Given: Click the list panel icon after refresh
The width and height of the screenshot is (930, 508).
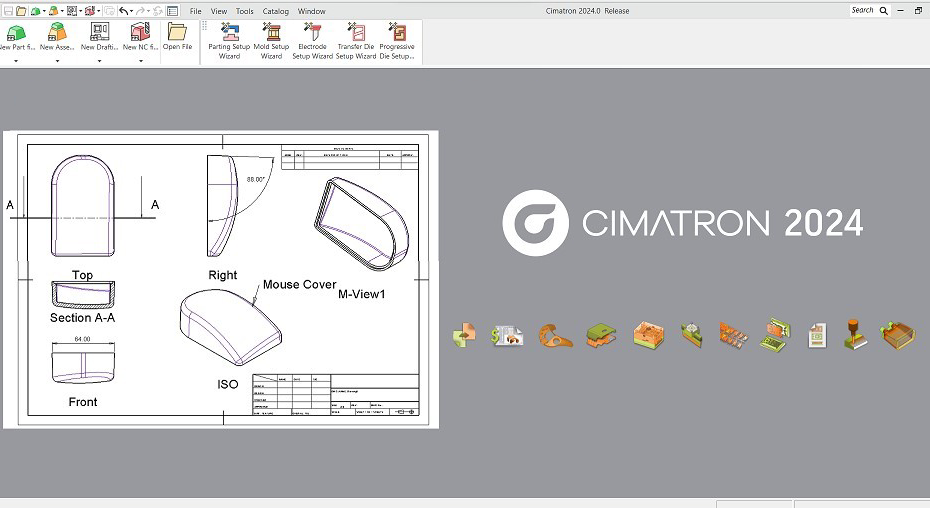Looking at the screenshot, I should 173,11.
